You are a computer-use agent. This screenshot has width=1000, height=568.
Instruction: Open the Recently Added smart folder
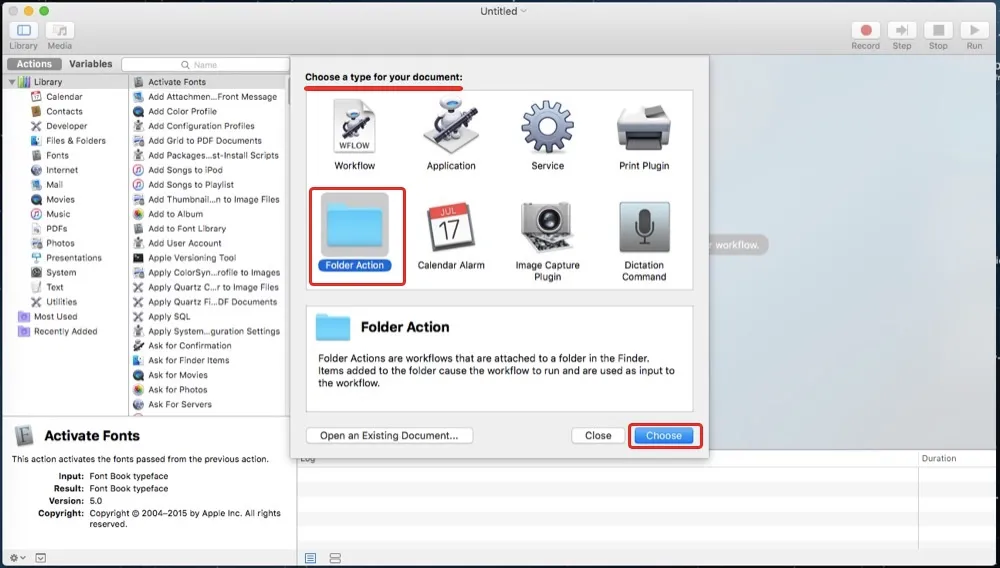pyautogui.click(x=65, y=331)
